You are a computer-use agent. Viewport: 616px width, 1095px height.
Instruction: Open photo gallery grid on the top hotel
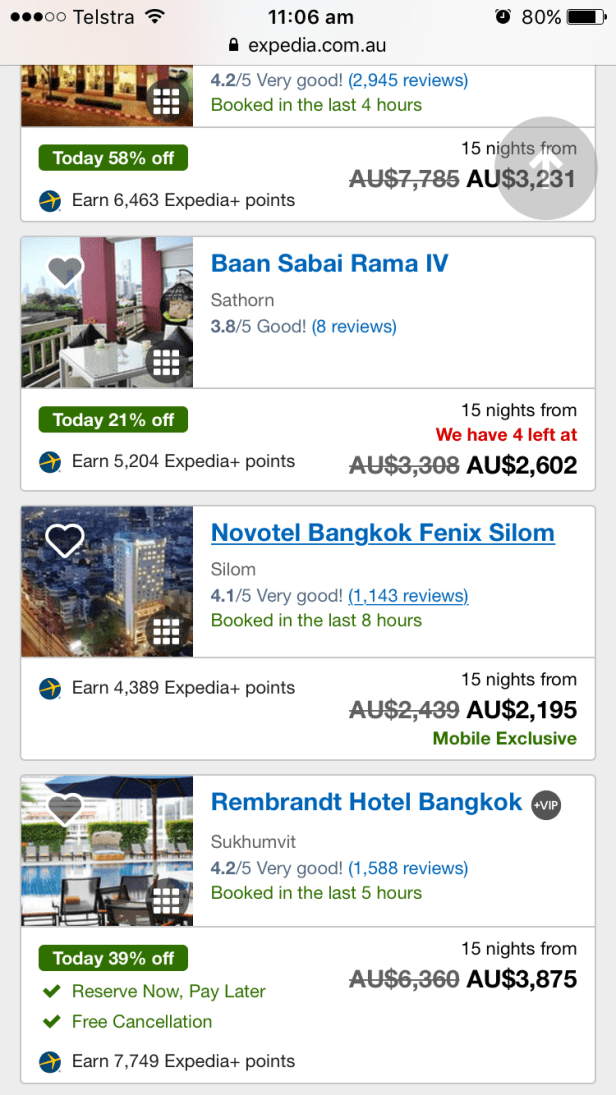(x=166, y=101)
